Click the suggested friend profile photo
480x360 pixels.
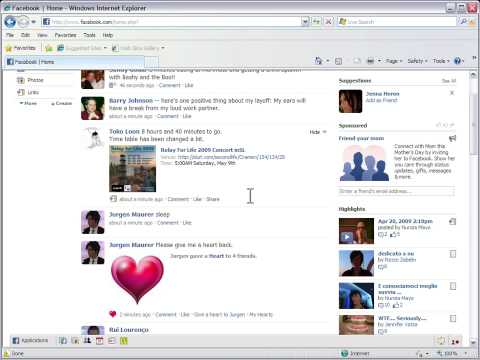tap(350, 101)
